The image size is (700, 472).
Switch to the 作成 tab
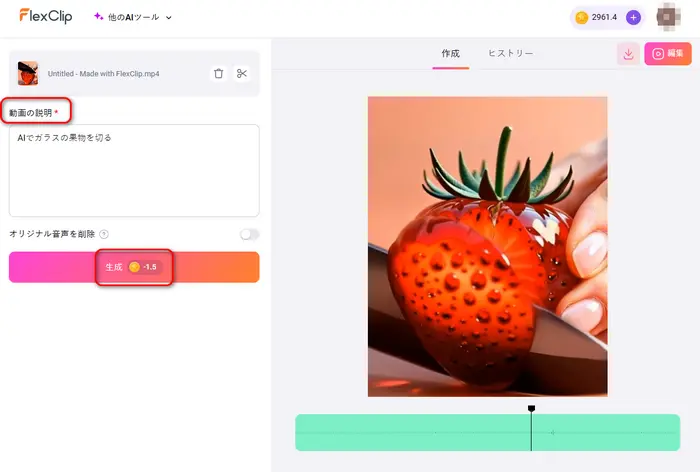pyautogui.click(x=450, y=54)
